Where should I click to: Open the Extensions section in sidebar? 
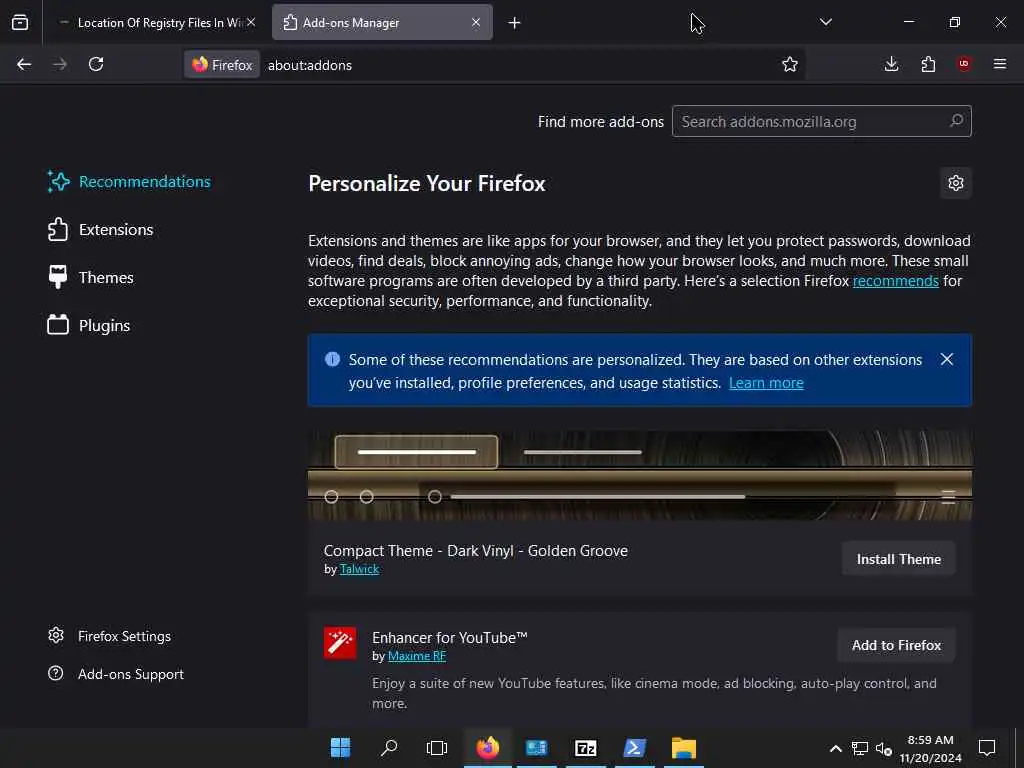click(101, 230)
